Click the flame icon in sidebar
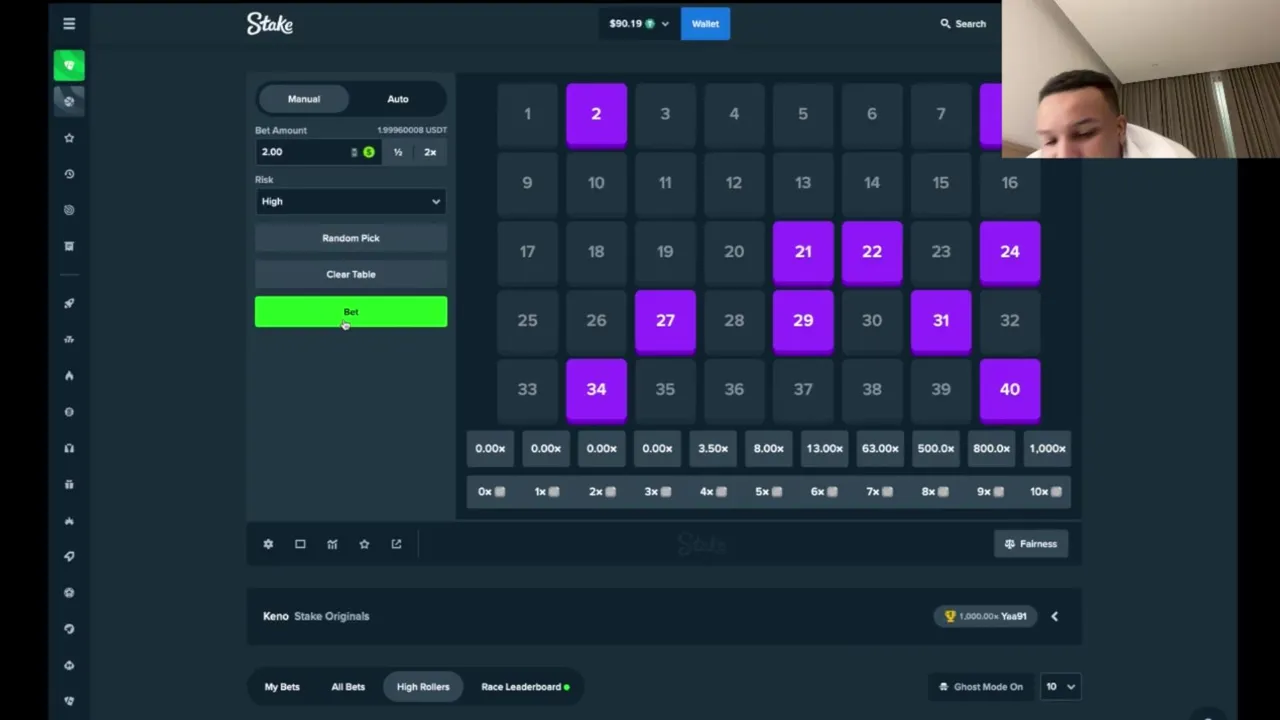This screenshot has height=720, width=1280. click(69, 376)
